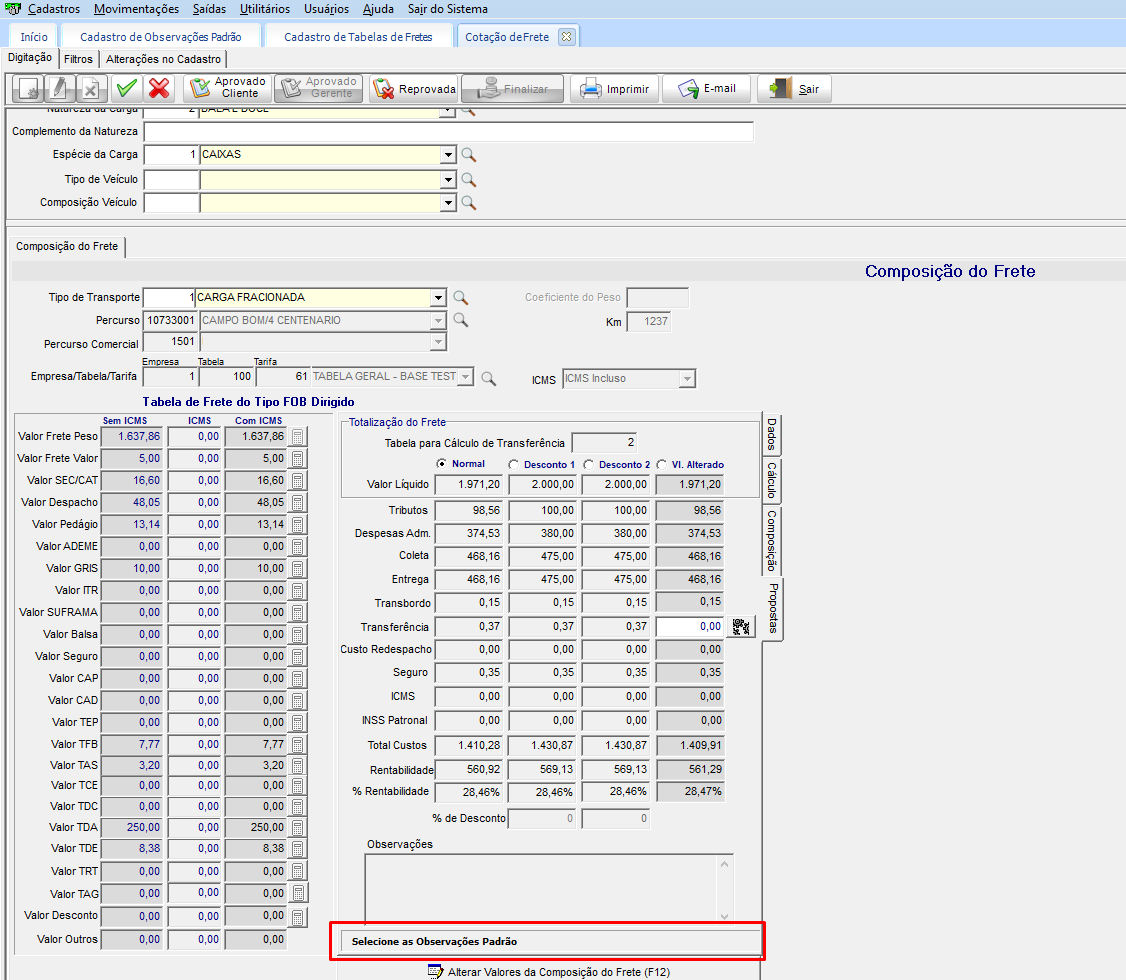Choose the Vl. Alterado radio option

coord(662,464)
